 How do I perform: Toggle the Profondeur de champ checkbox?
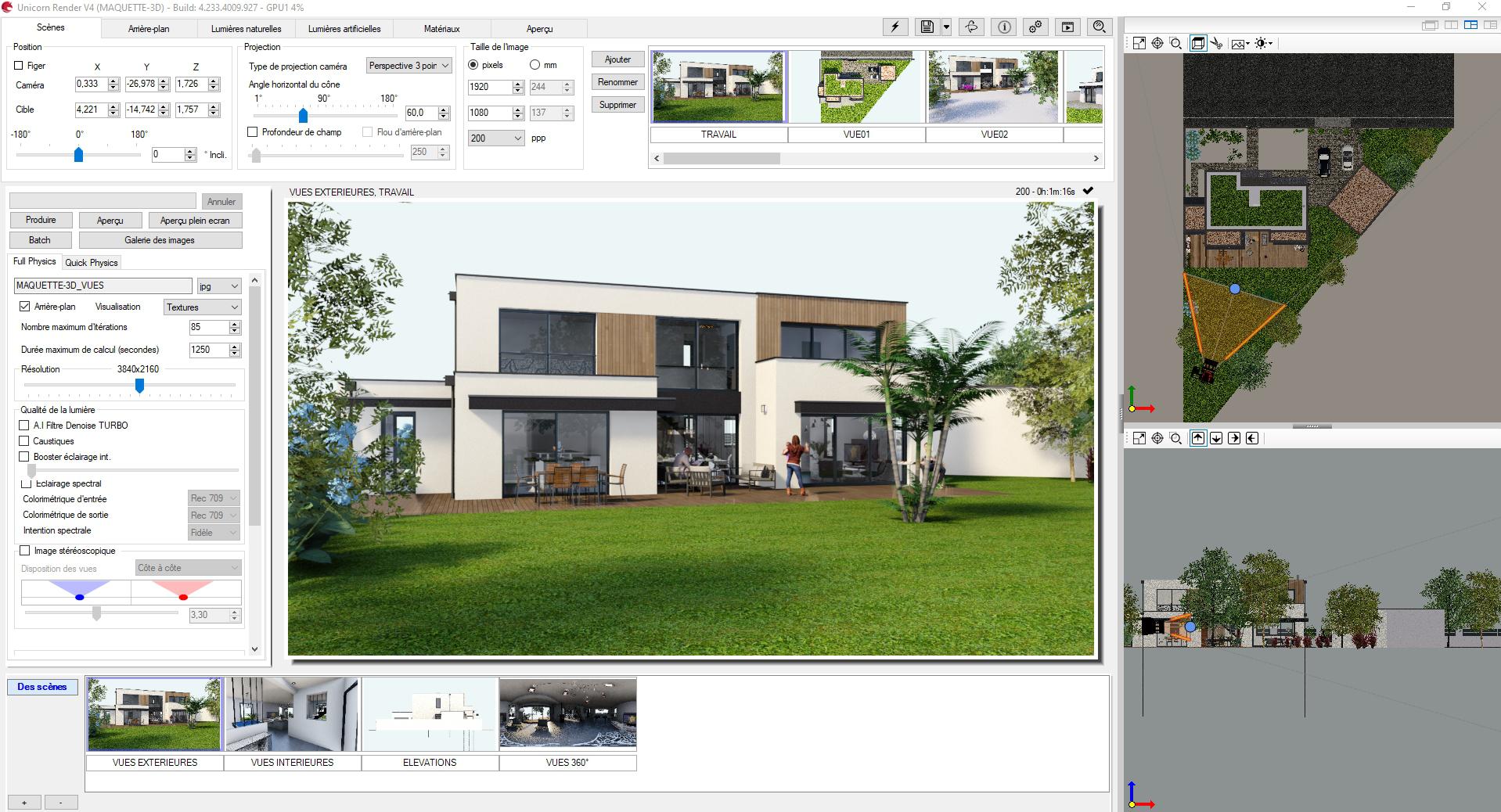(253, 132)
